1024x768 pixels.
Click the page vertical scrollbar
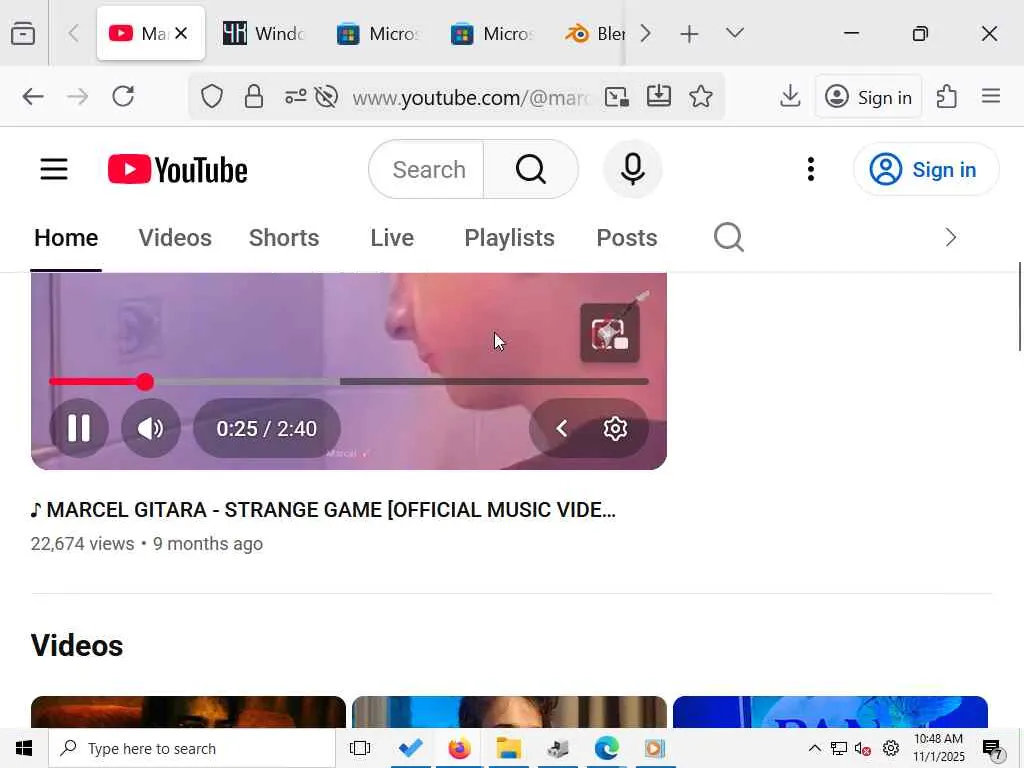pos(1019,307)
